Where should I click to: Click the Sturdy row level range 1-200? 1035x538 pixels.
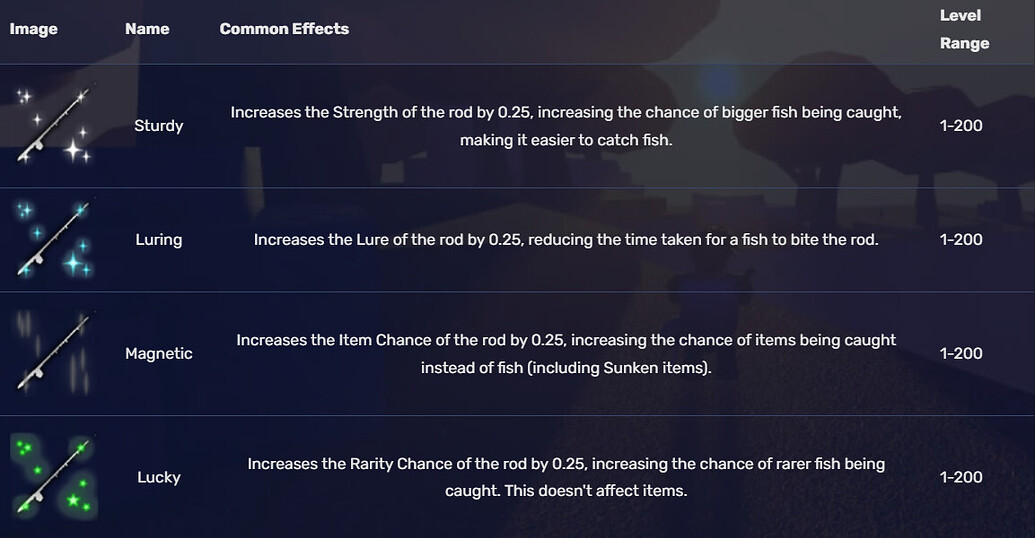pyautogui.click(x=961, y=126)
